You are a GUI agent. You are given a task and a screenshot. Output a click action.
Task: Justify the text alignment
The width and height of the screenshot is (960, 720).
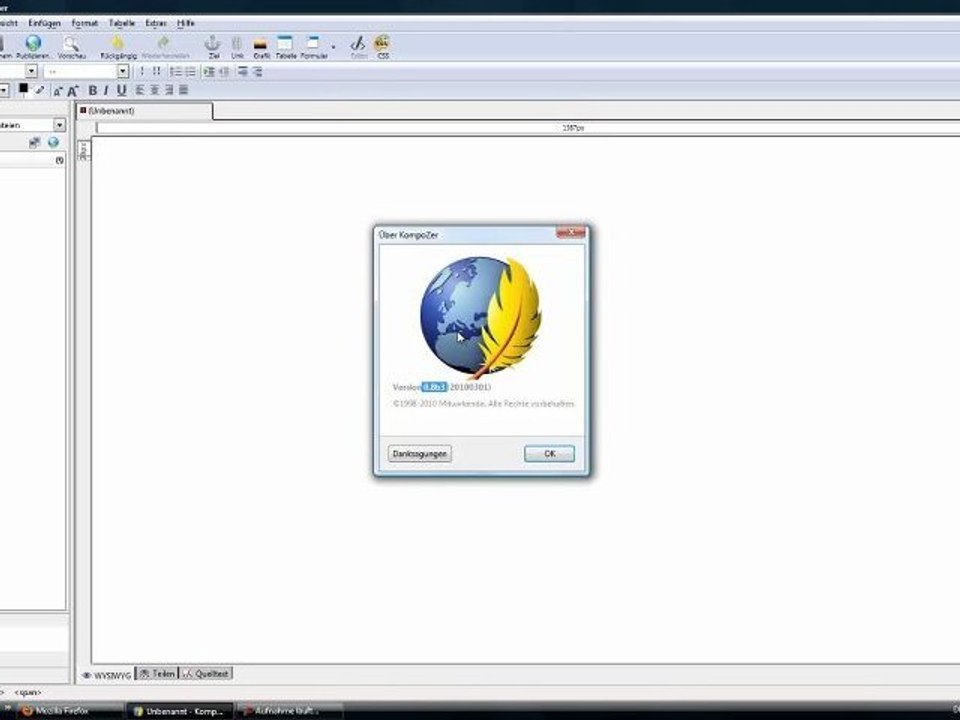[183, 91]
